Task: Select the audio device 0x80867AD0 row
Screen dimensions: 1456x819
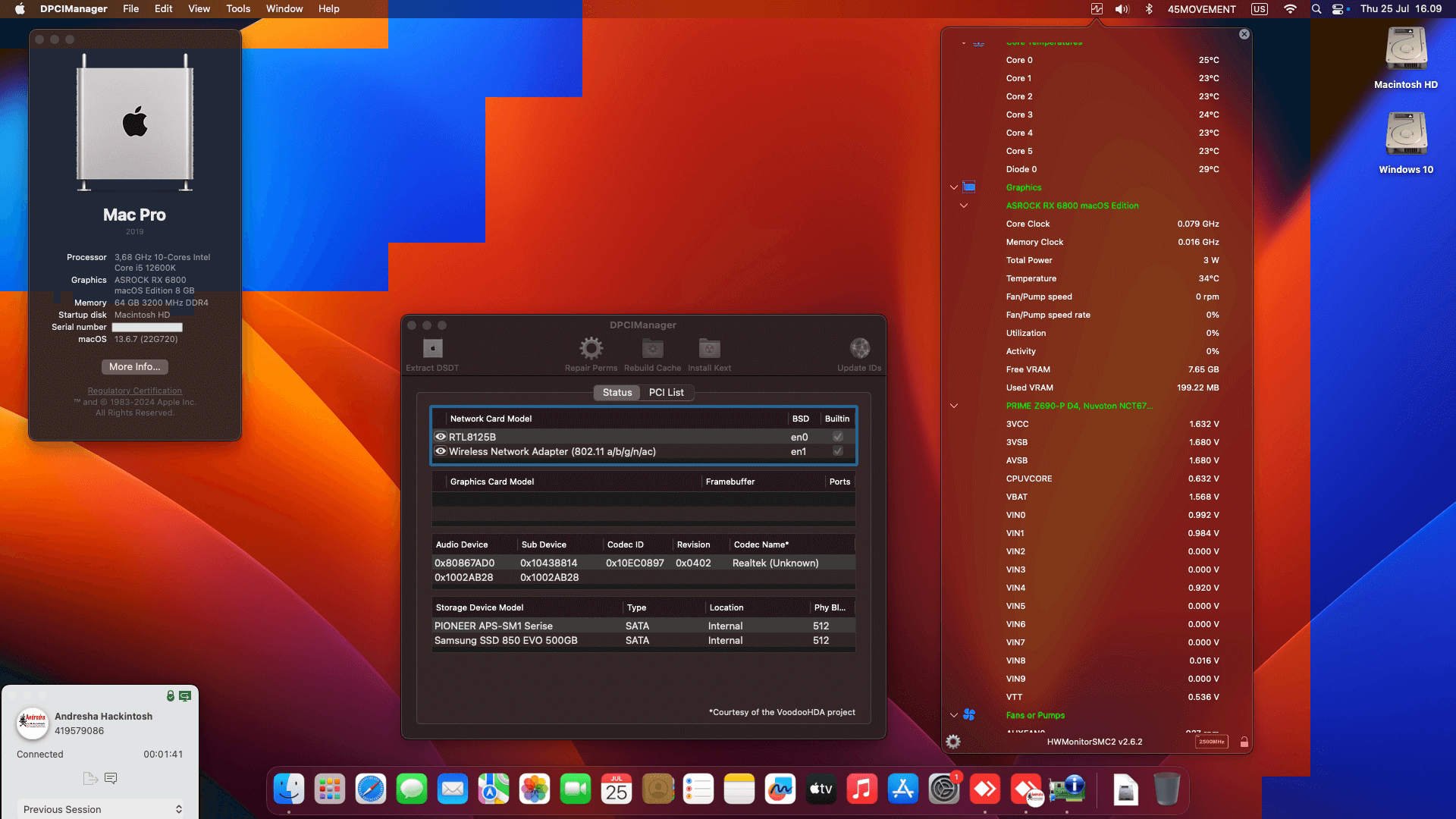Action: pyautogui.click(x=643, y=563)
